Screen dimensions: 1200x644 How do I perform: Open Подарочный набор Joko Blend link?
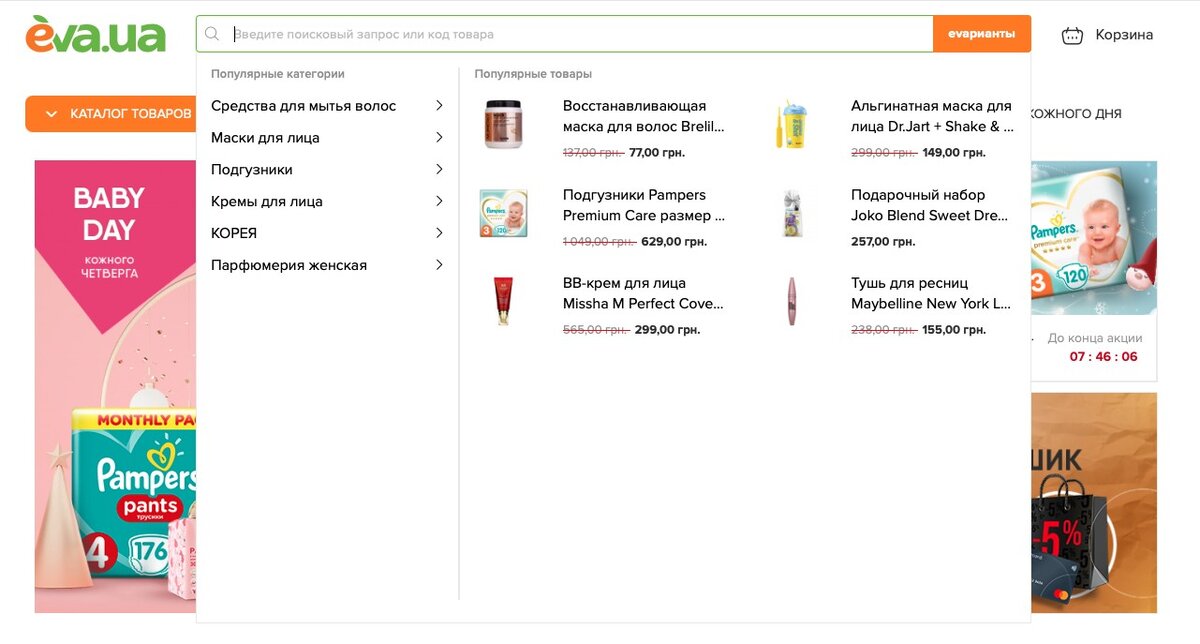click(930, 205)
